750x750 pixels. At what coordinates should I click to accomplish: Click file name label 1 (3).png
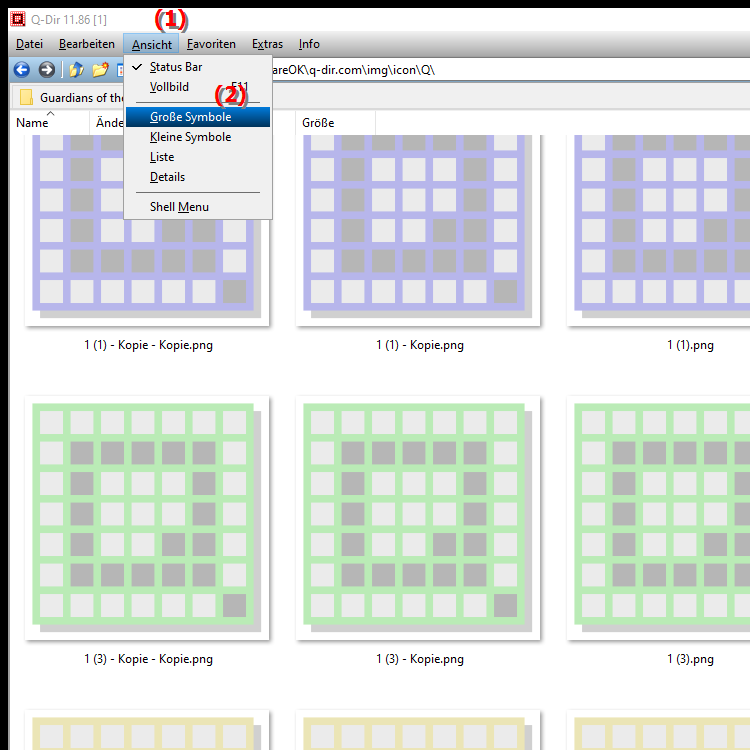(690, 659)
